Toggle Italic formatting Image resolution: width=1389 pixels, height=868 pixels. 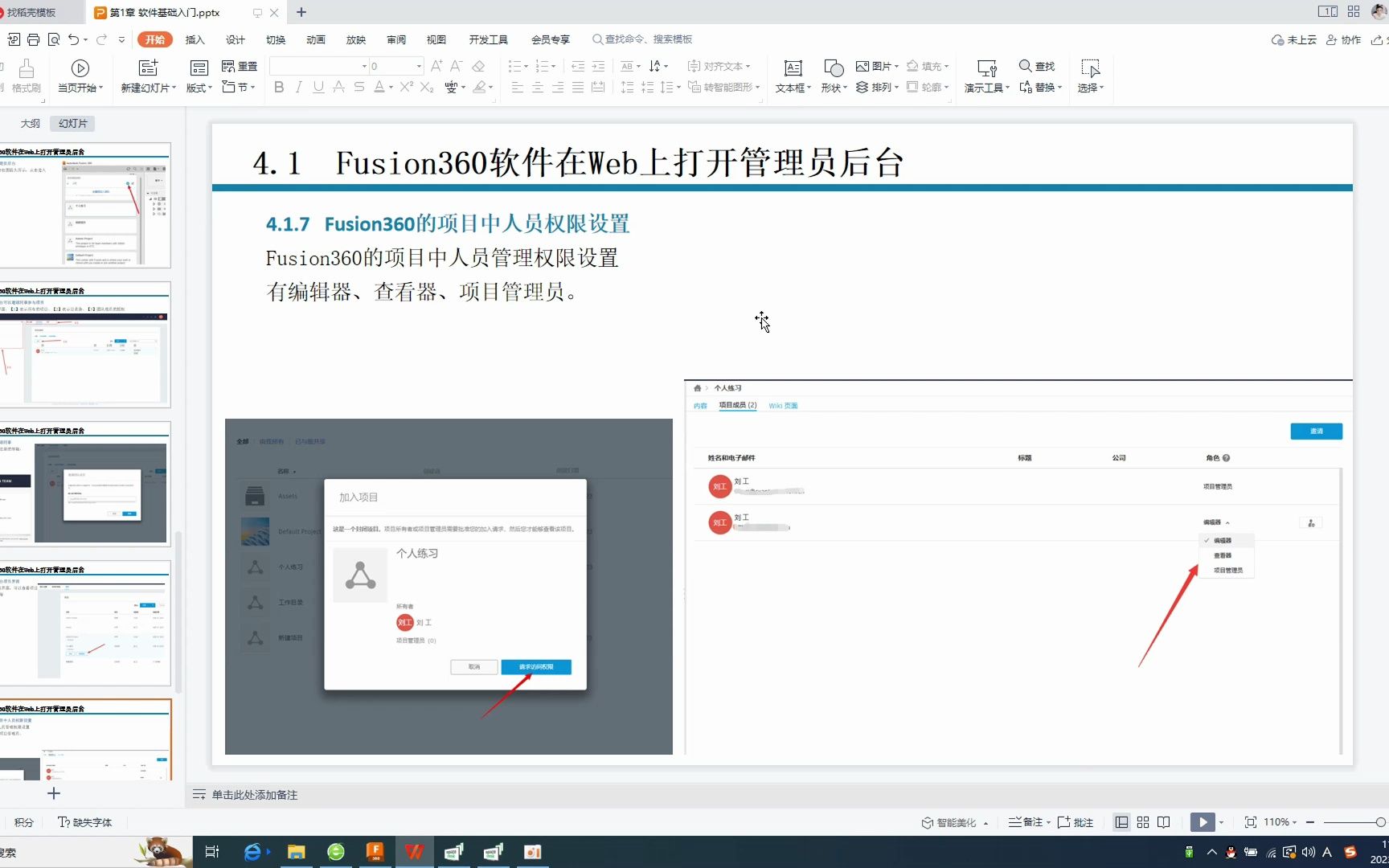click(298, 87)
